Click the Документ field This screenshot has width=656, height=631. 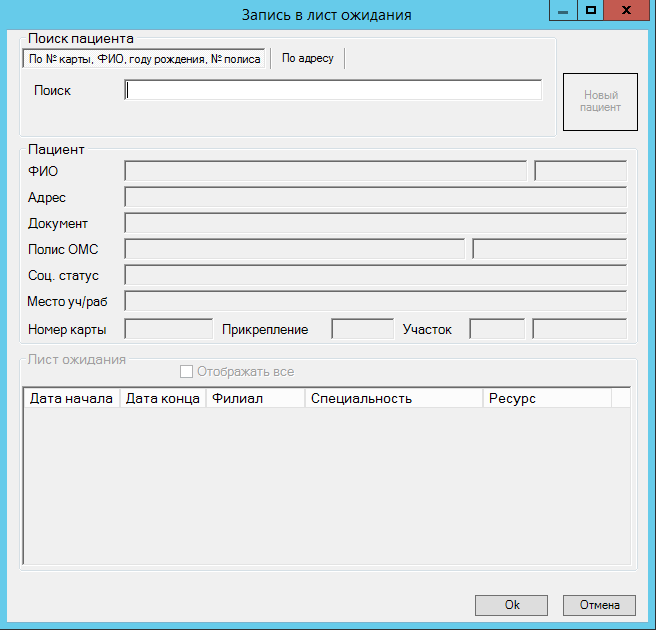[x=375, y=224]
